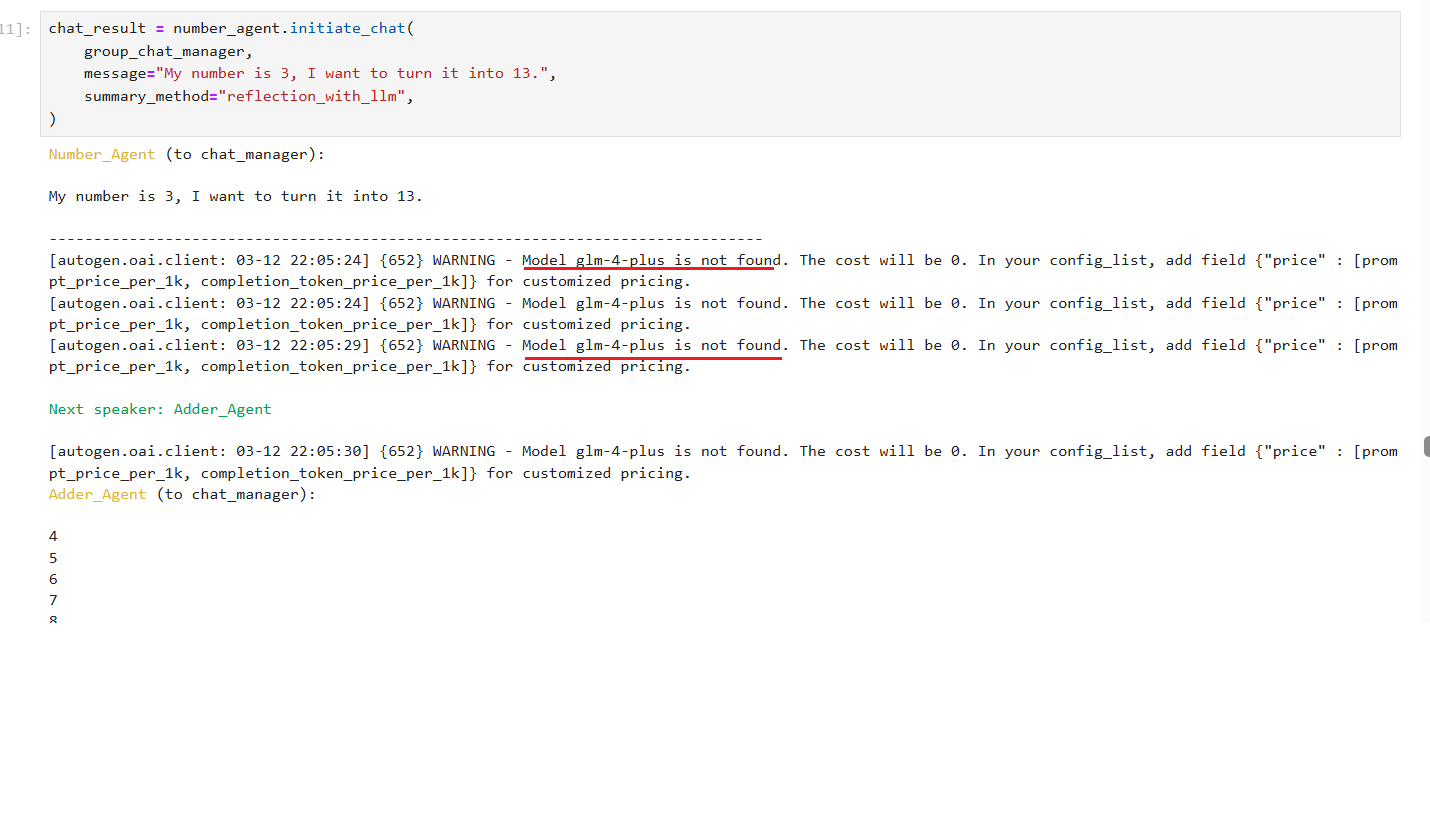
Task: Click the cell execution prompt number 11
Action: point(16,29)
